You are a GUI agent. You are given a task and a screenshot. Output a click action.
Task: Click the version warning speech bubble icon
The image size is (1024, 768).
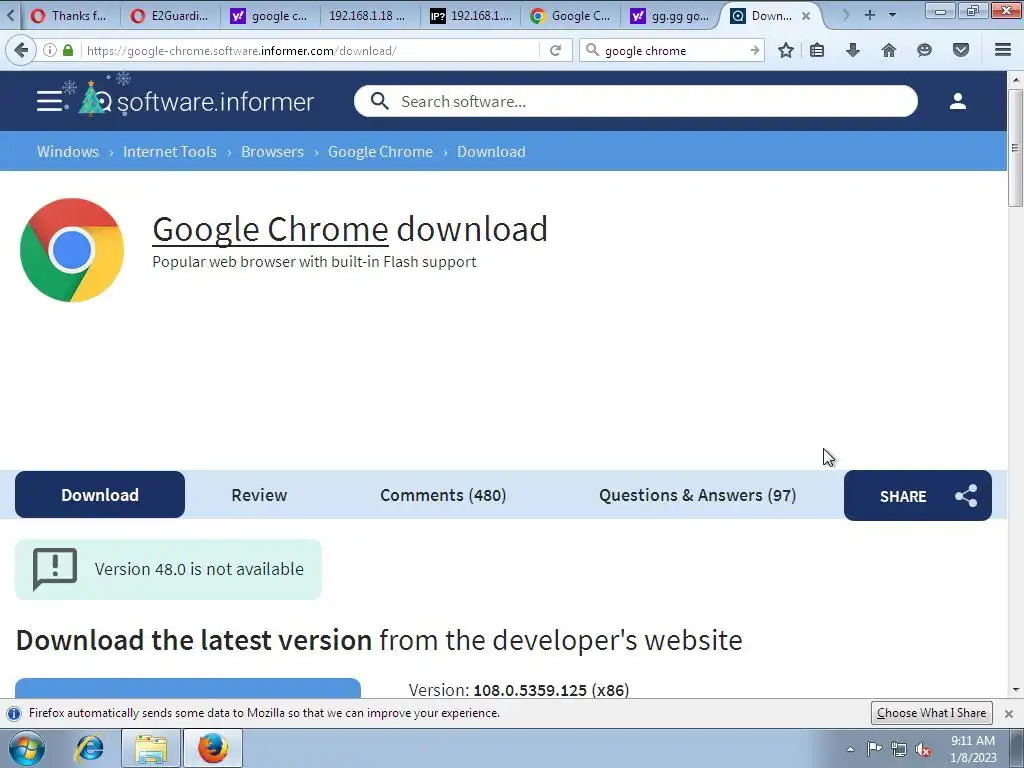[55, 569]
